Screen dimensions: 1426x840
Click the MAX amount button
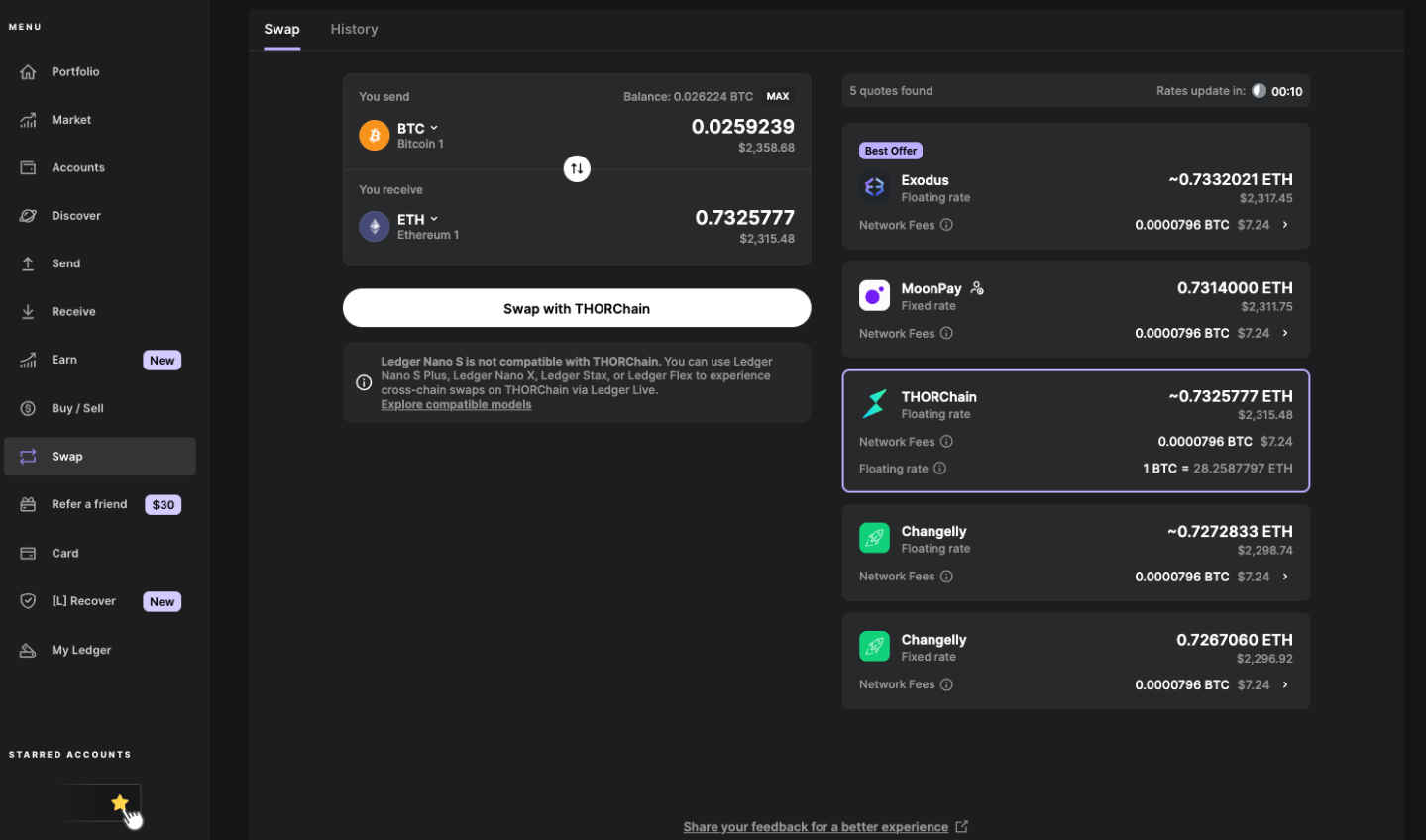tap(778, 96)
